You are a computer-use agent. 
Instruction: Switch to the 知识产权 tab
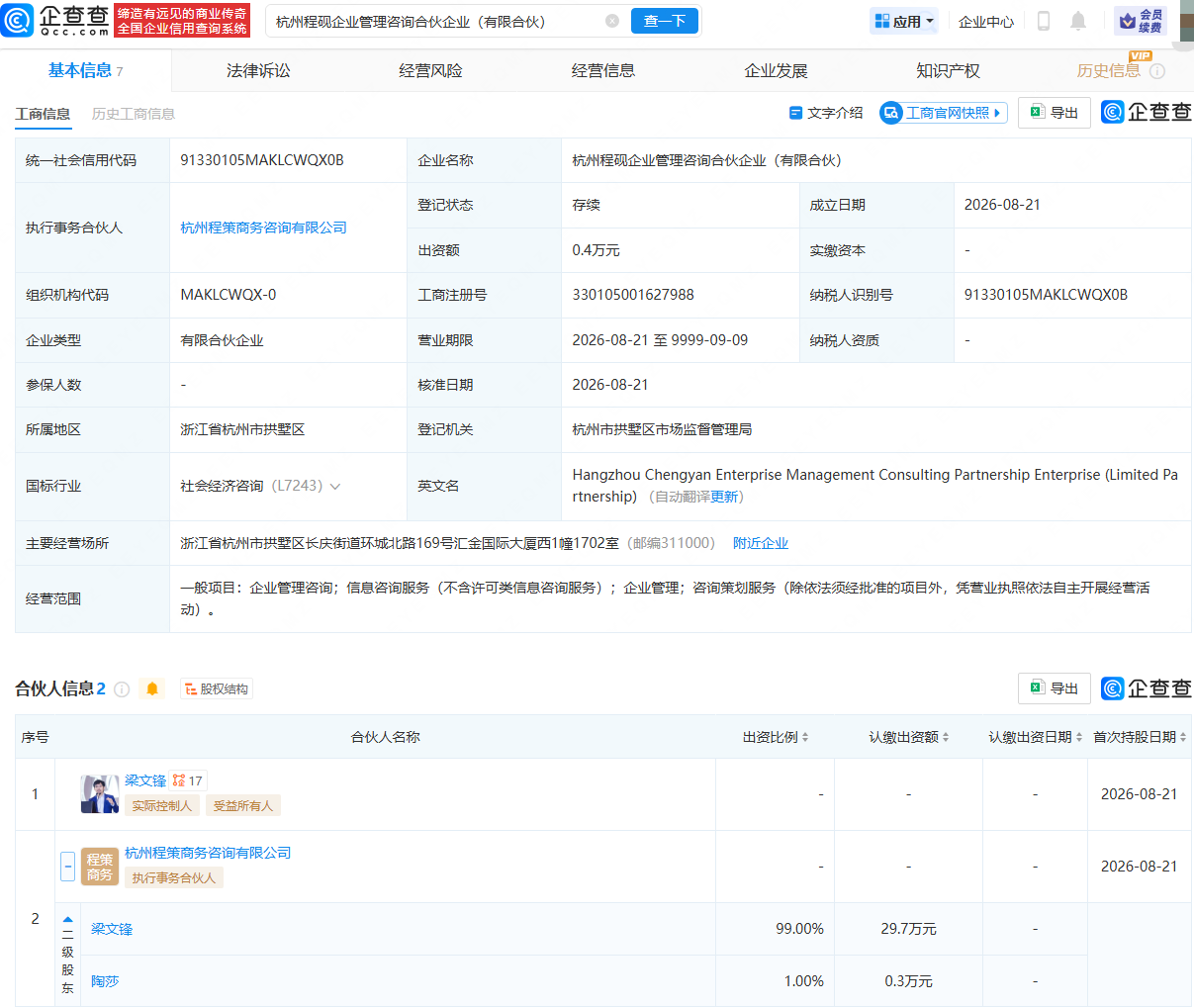coord(948,70)
